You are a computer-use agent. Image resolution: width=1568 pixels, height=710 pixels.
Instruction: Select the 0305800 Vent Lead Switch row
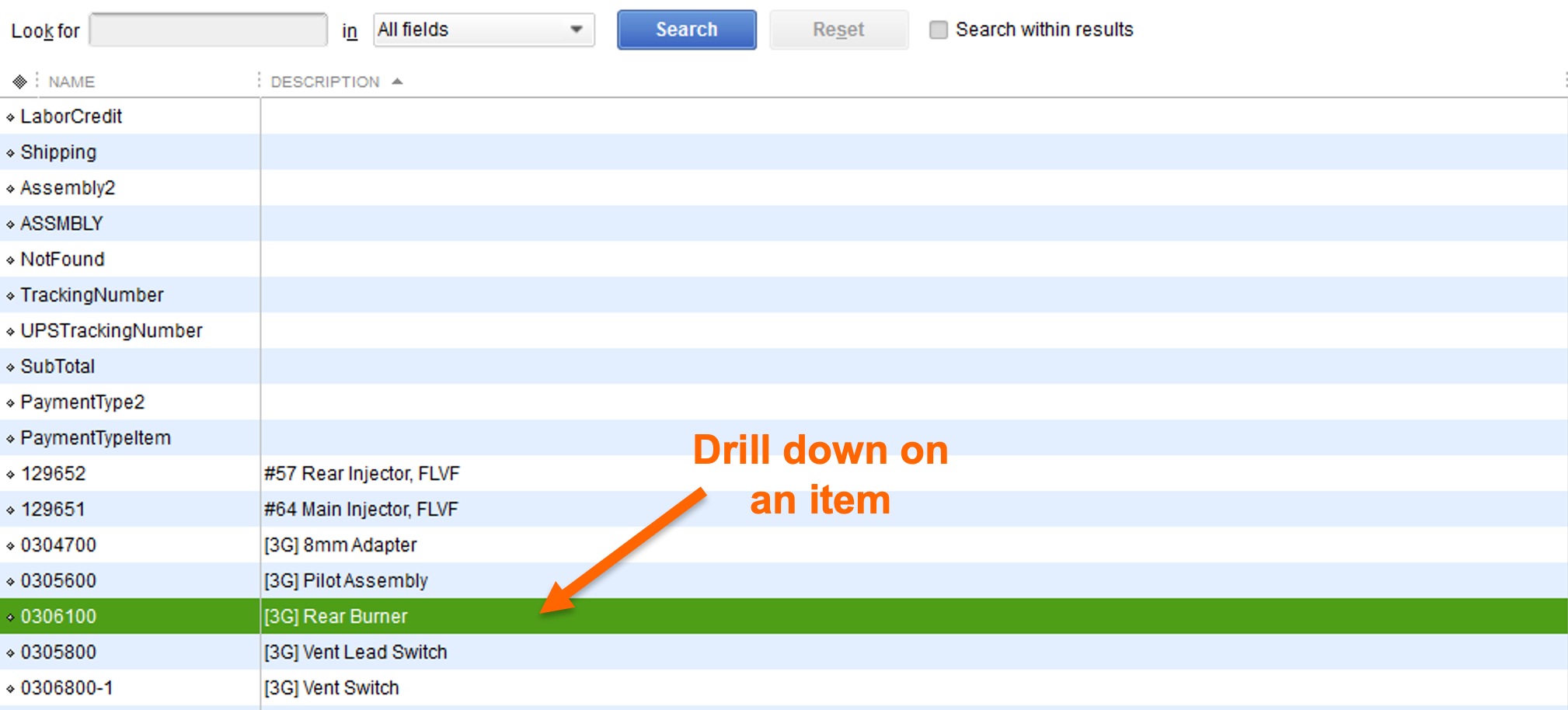tap(355, 653)
